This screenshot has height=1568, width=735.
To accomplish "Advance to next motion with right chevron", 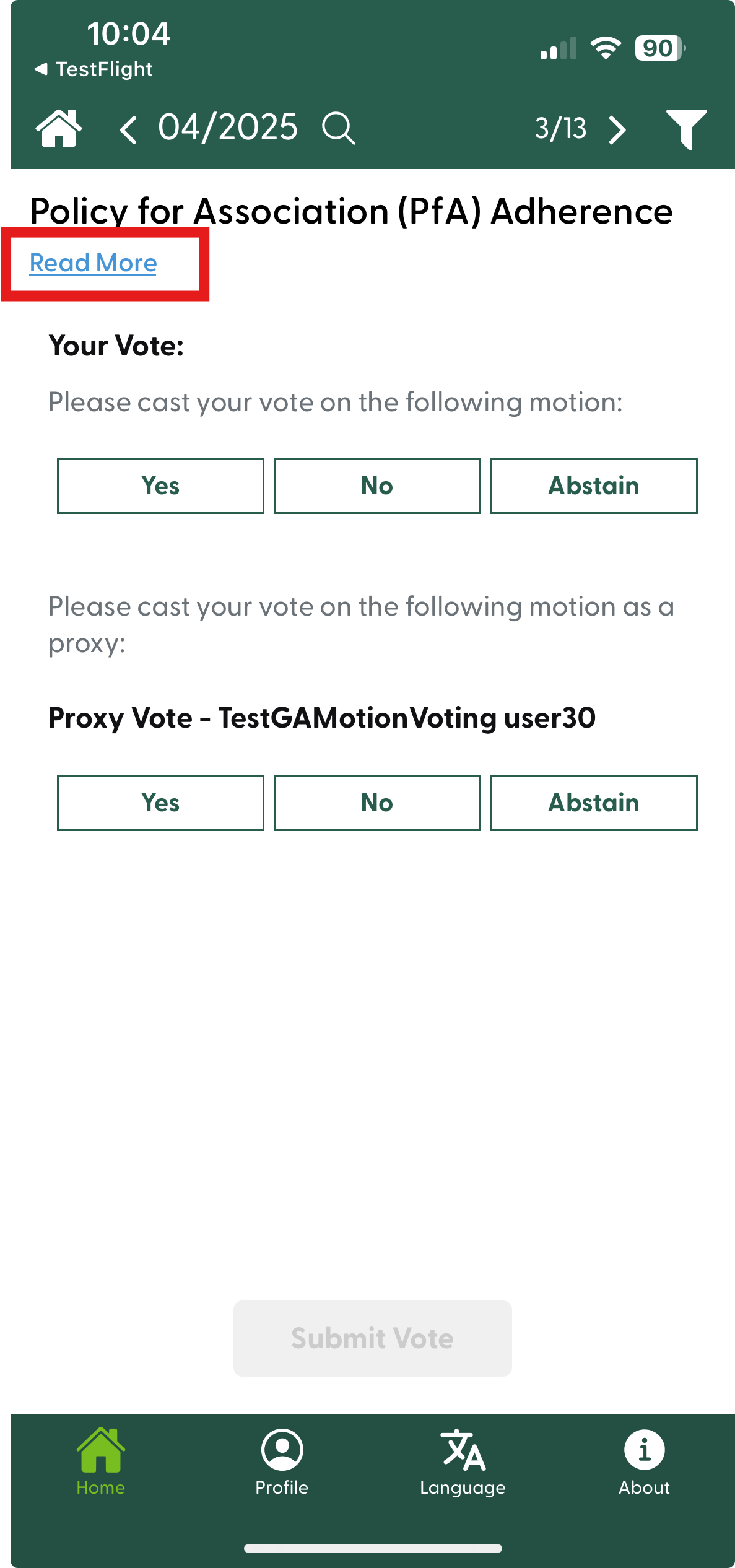I will coord(617,130).
